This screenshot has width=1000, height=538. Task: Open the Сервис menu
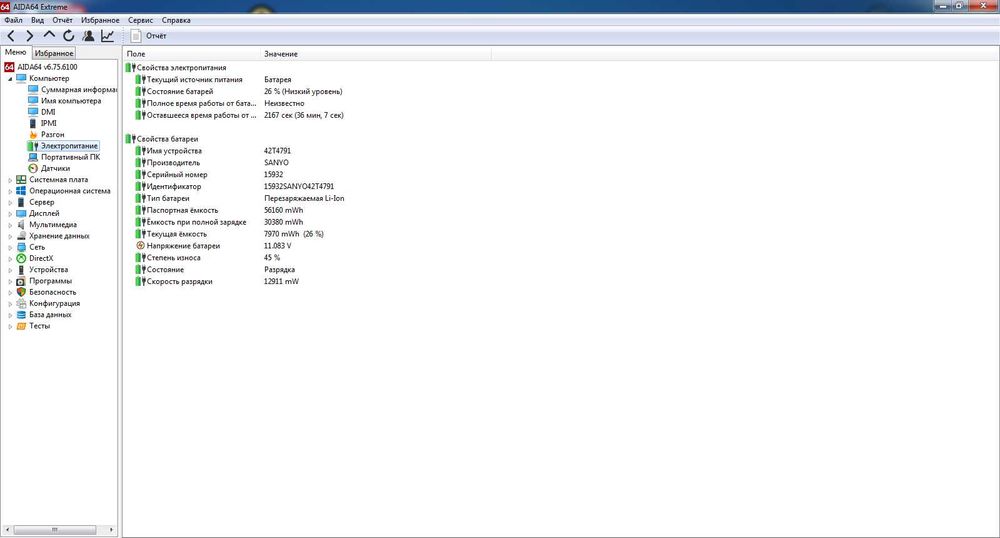point(140,20)
